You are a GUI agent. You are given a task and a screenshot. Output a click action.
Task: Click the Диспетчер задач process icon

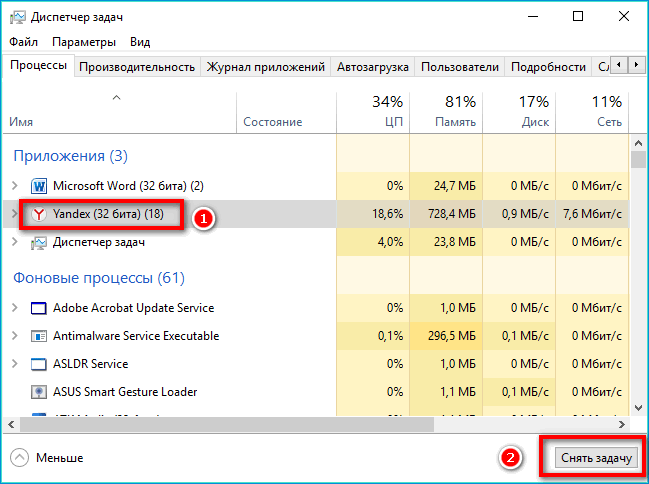coord(40,242)
